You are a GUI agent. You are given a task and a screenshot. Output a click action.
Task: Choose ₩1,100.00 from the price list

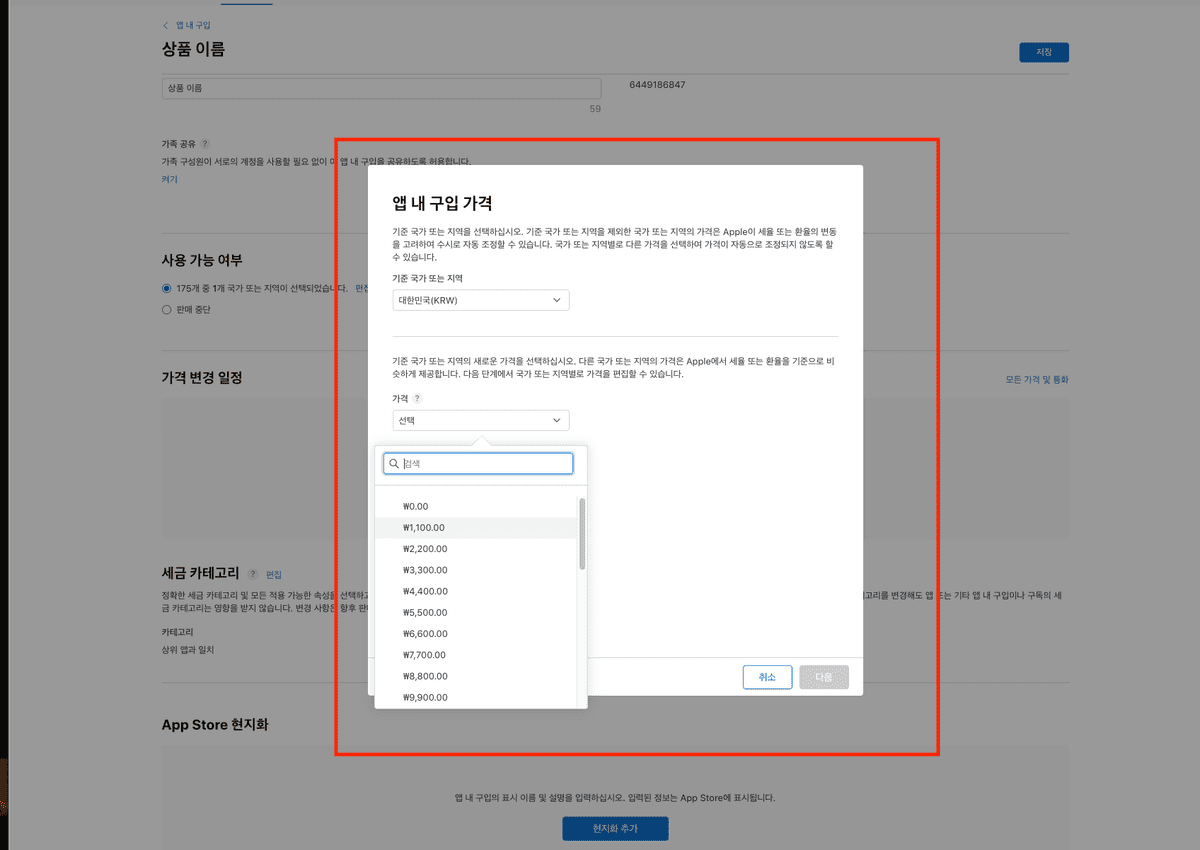424,528
